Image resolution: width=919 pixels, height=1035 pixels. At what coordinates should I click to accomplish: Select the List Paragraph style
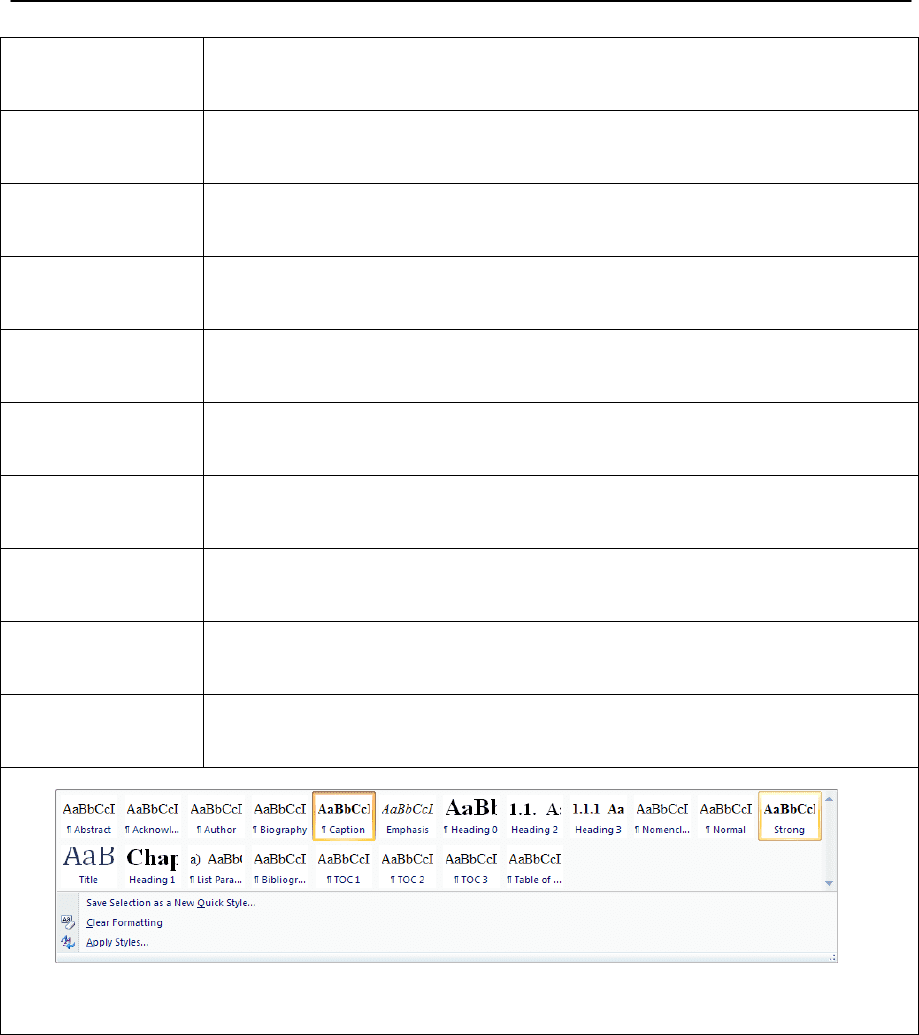(216, 866)
